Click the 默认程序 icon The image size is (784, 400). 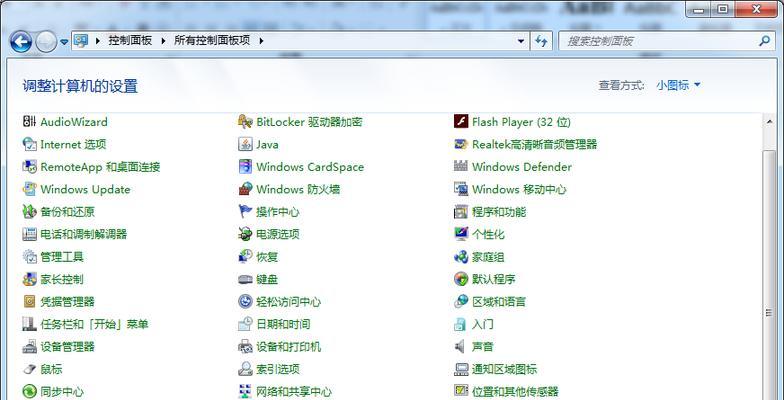click(460, 280)
